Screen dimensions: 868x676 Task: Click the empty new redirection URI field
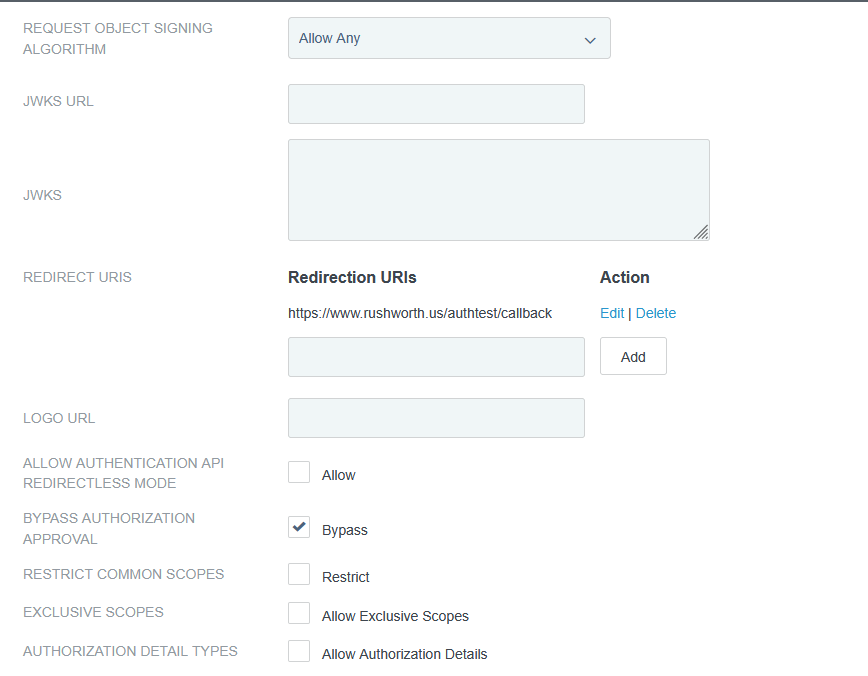pos(436,357)
